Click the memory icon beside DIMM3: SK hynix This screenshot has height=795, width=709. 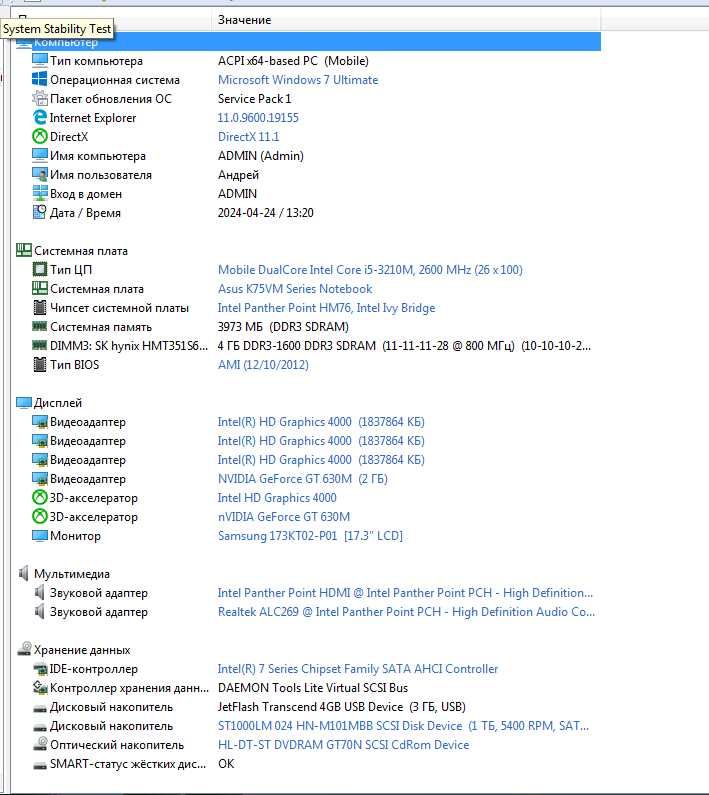[40, 345]
